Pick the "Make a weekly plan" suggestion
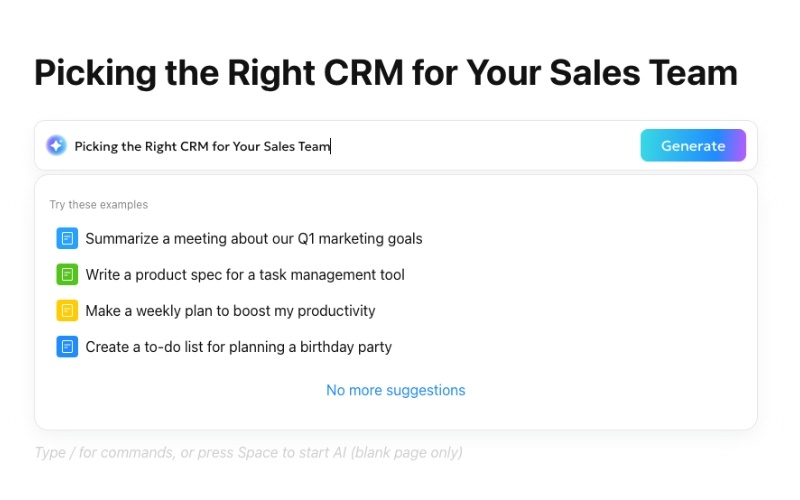 click(x=230, y=311)
